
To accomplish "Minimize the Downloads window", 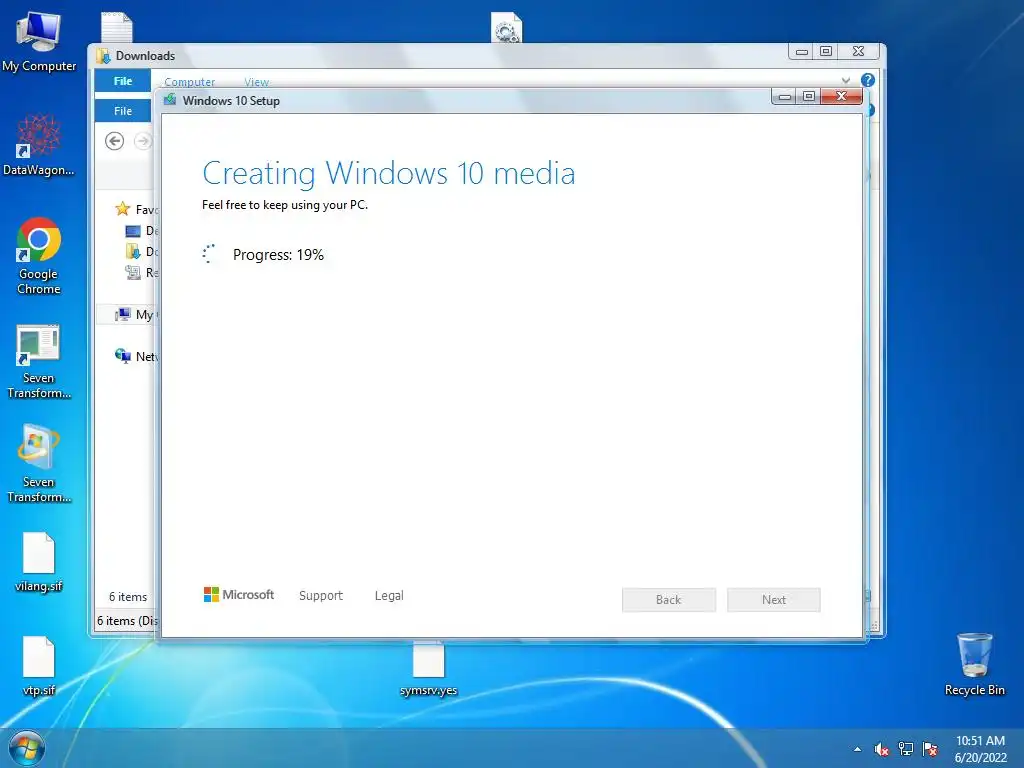I will tap(802, 52).
